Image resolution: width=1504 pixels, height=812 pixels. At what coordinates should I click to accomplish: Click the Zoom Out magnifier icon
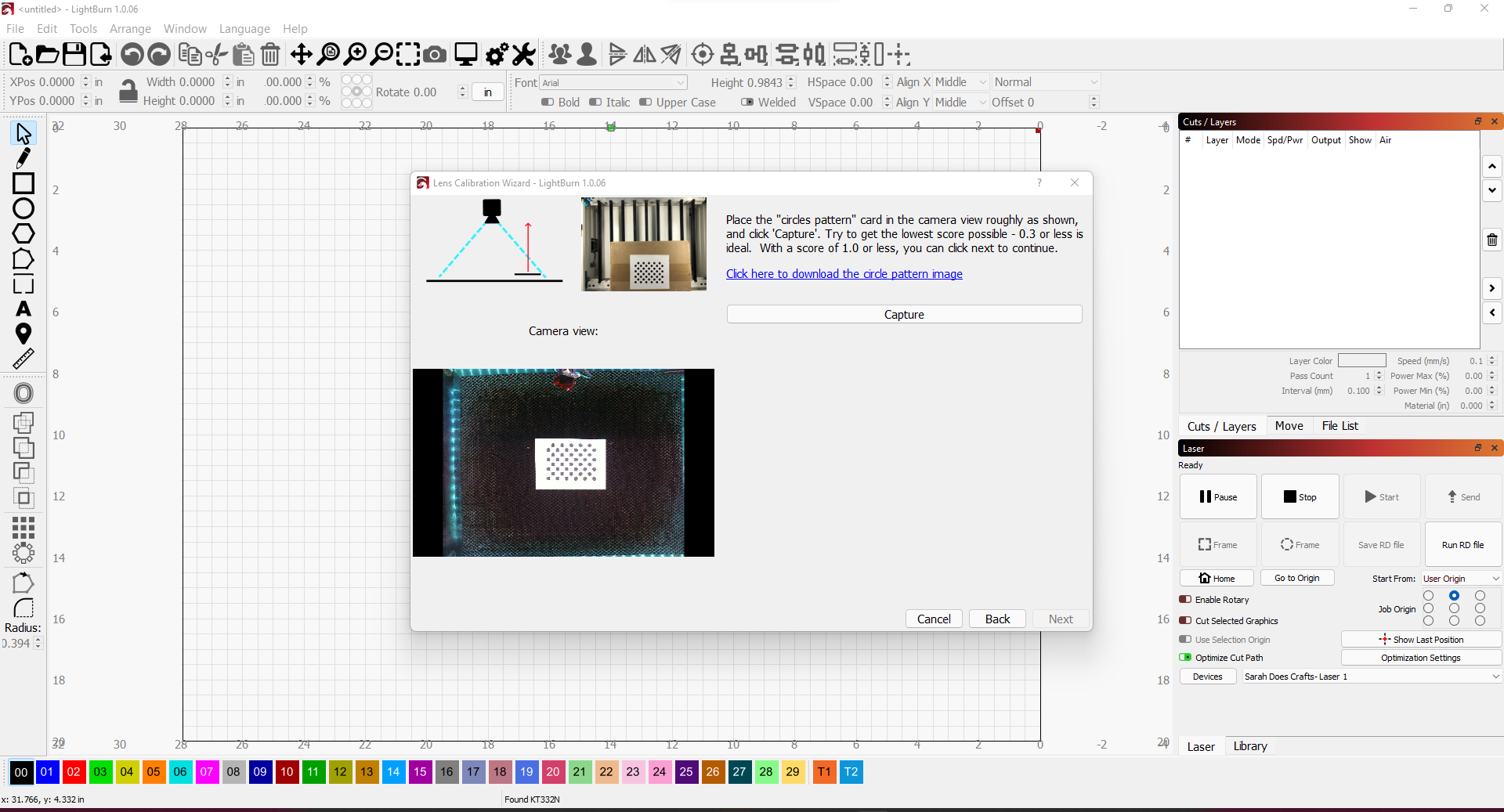[381, 54]
